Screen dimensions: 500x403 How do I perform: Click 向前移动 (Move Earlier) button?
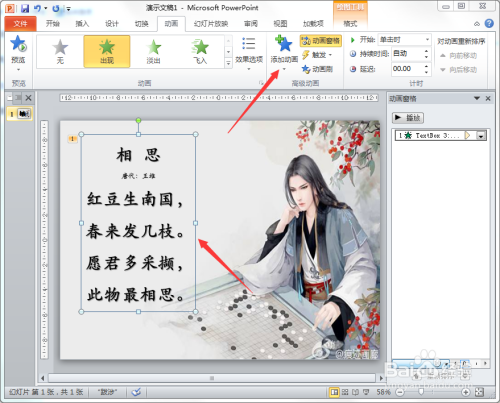[x=458, y=56]
